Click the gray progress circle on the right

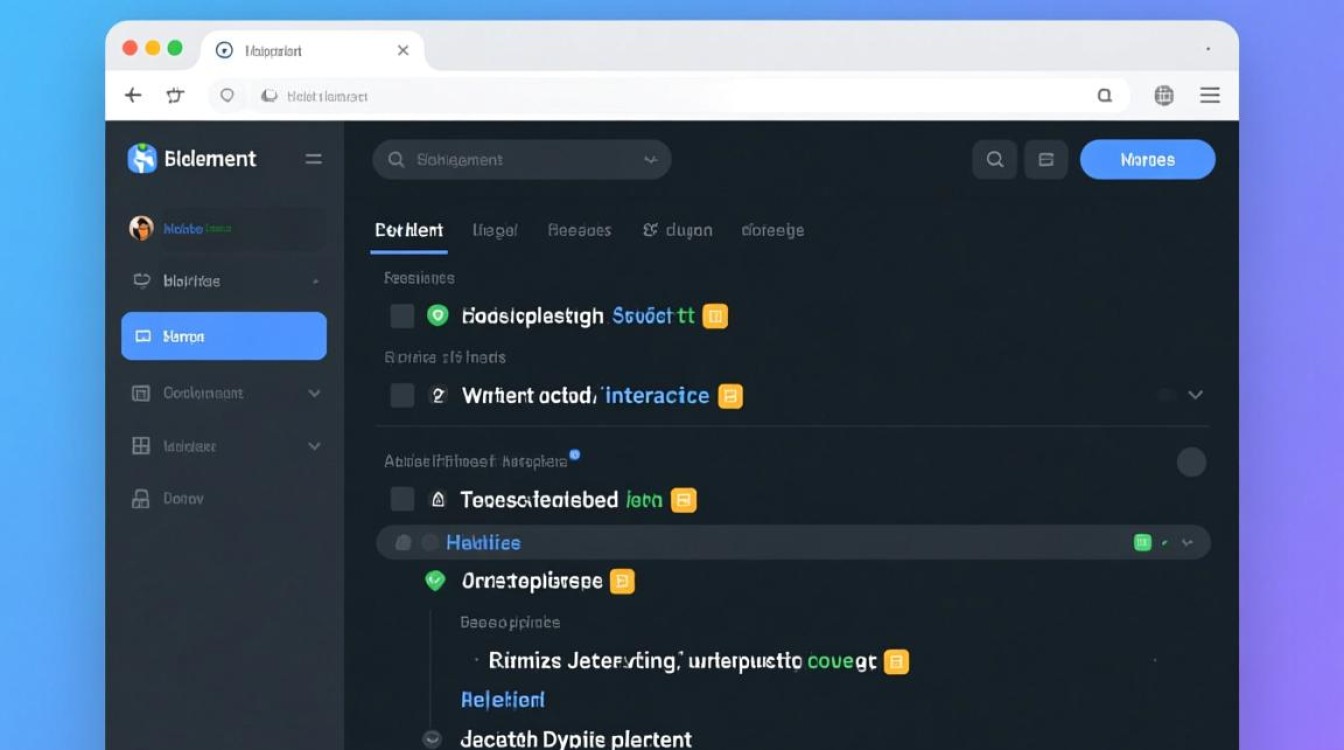[1191, 461]
